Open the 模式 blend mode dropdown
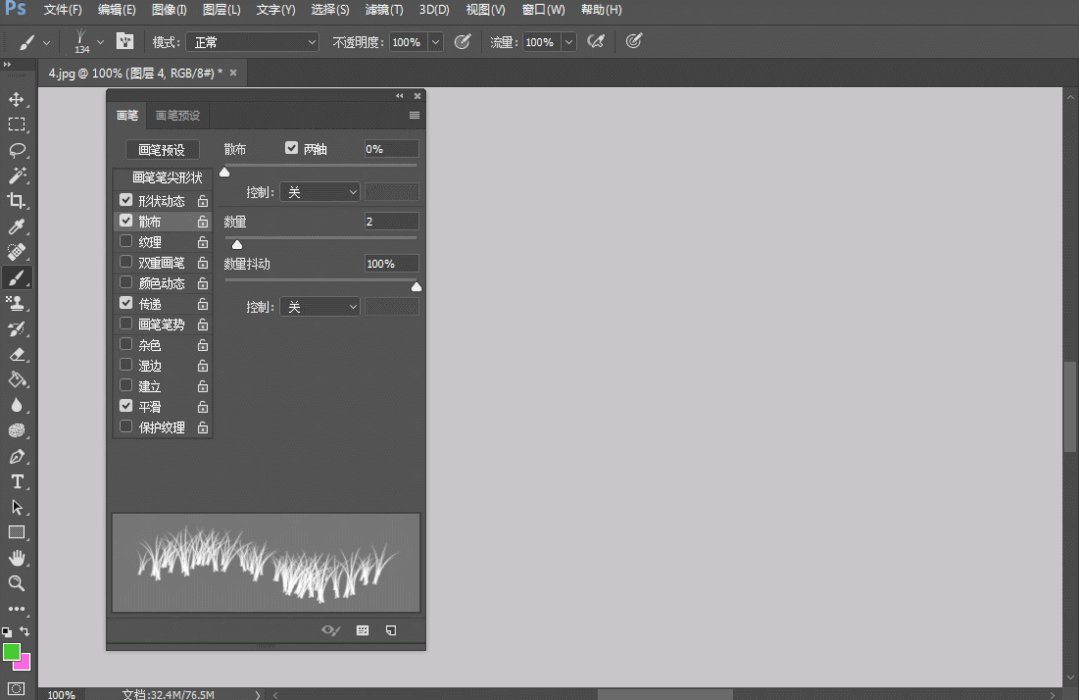The width and height of the screenshot is (1079, 700). pyautogui.click(x=254, y=42)
